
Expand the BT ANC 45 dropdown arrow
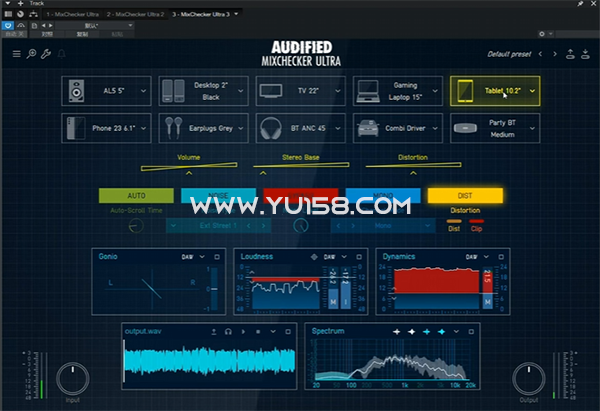[338, 129]
